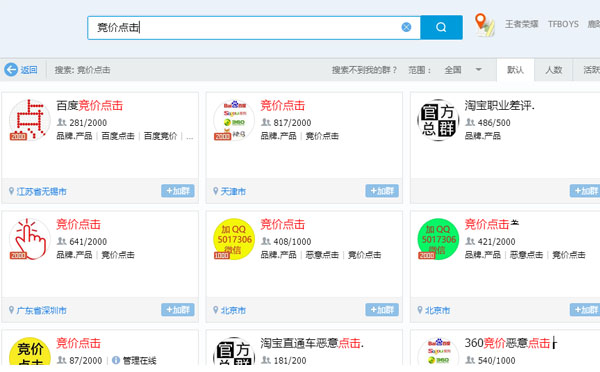
Task: Click 搜索不到我的群？ link
Action: (x=364, y=70)
